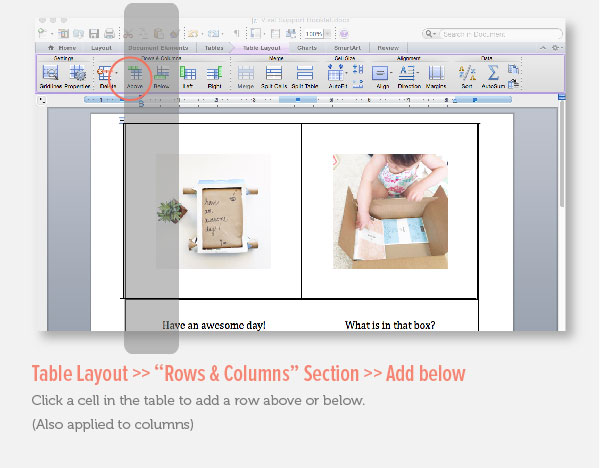Viewport: 600px width, 468px height.
Task: Open the Tables ribbon tab
Action: pos(214,48)
